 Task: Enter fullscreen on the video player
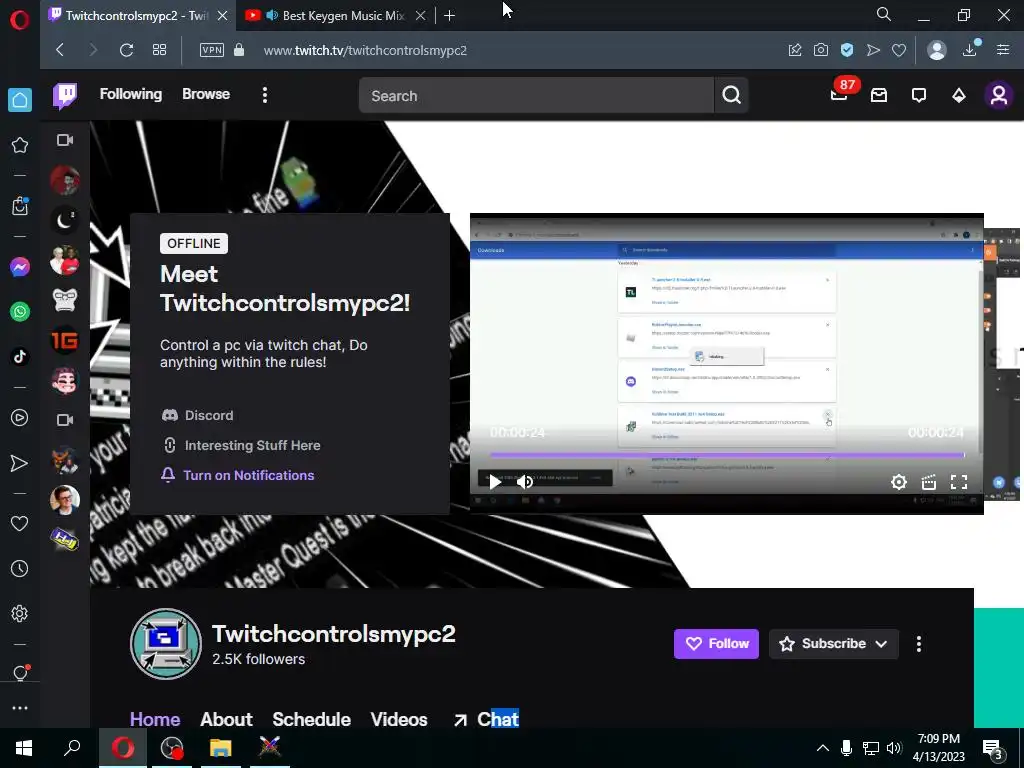tap(959, 482)
